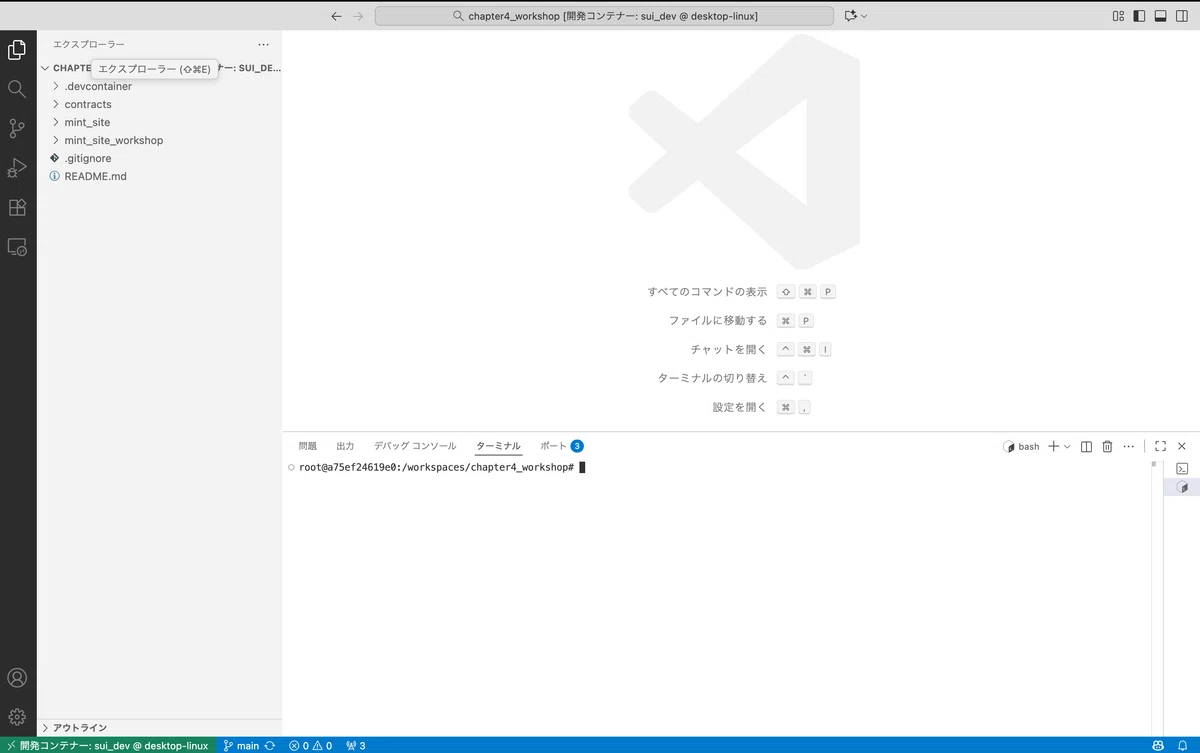Click the terminal prompt line
The width and height of the screenshot is (1200, 753).
point(436,467)
